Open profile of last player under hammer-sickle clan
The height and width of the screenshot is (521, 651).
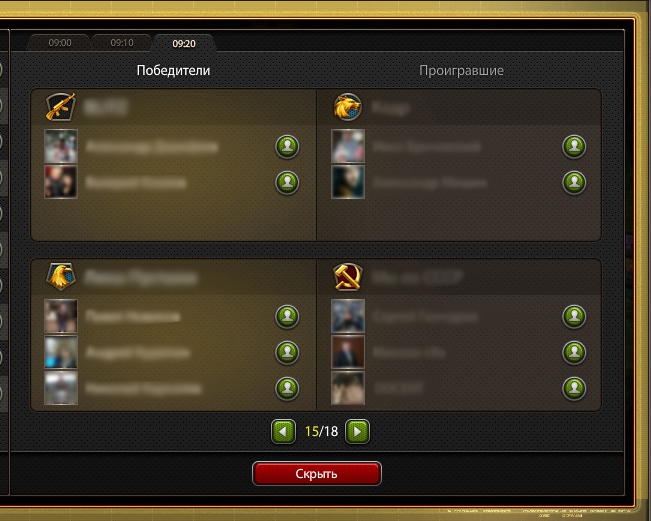point(574,388)
